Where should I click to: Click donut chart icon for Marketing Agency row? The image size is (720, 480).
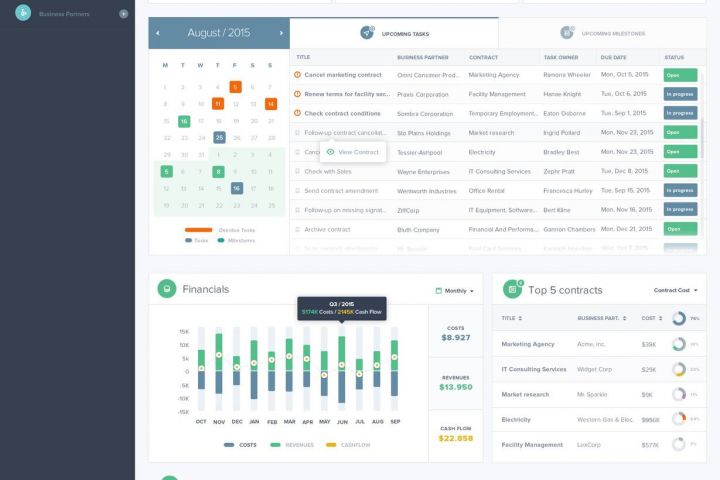679,344
